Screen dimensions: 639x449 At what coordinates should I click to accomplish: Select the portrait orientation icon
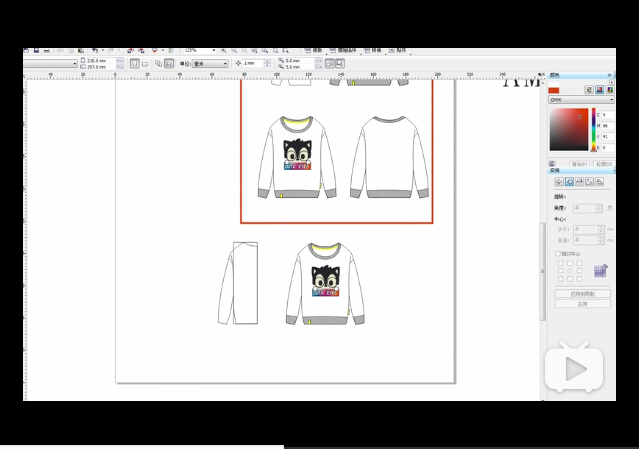tap(134, 64)
